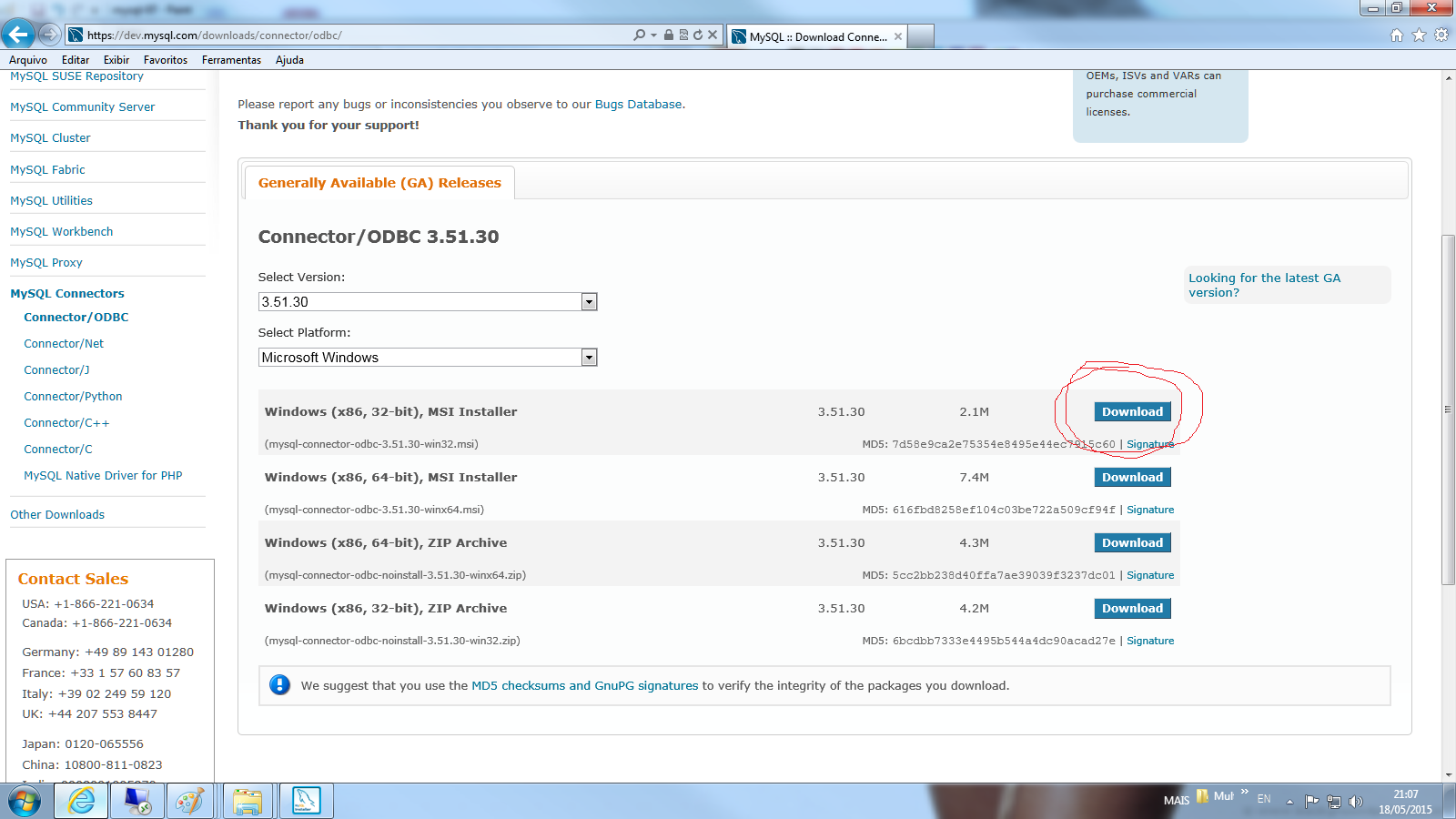
Task: Open the Action Center flag tray icon
Action: coord(1311,802)
